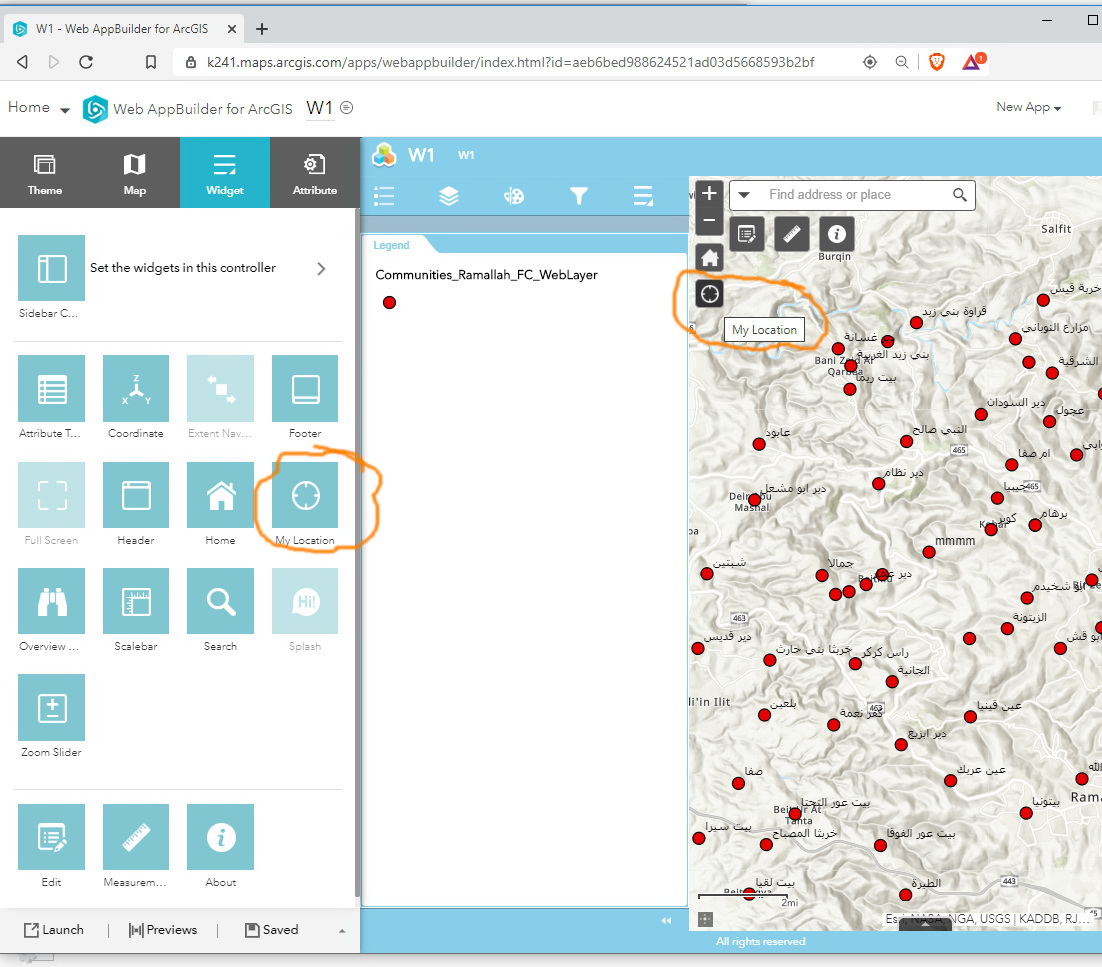Screen dimensions: 1102x967
Task: Open Previews
Action: tap(163, 930)
